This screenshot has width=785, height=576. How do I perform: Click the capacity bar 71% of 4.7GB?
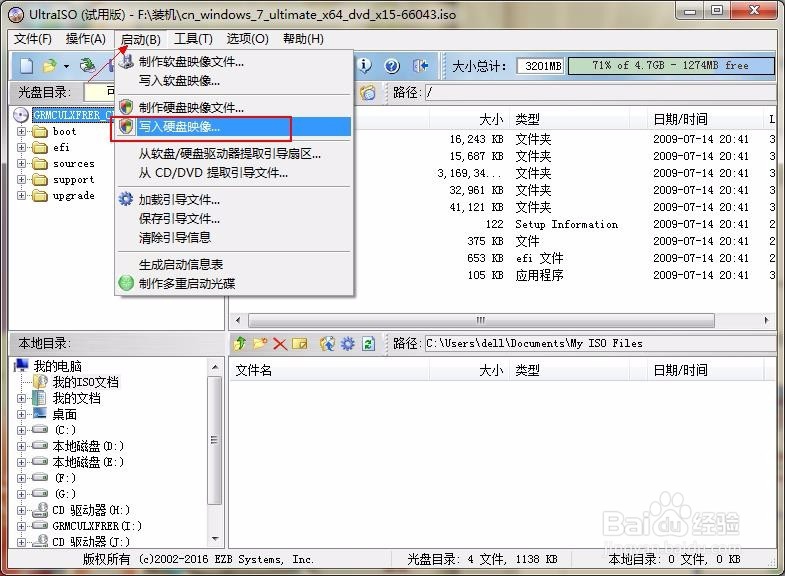pos(671,66)
